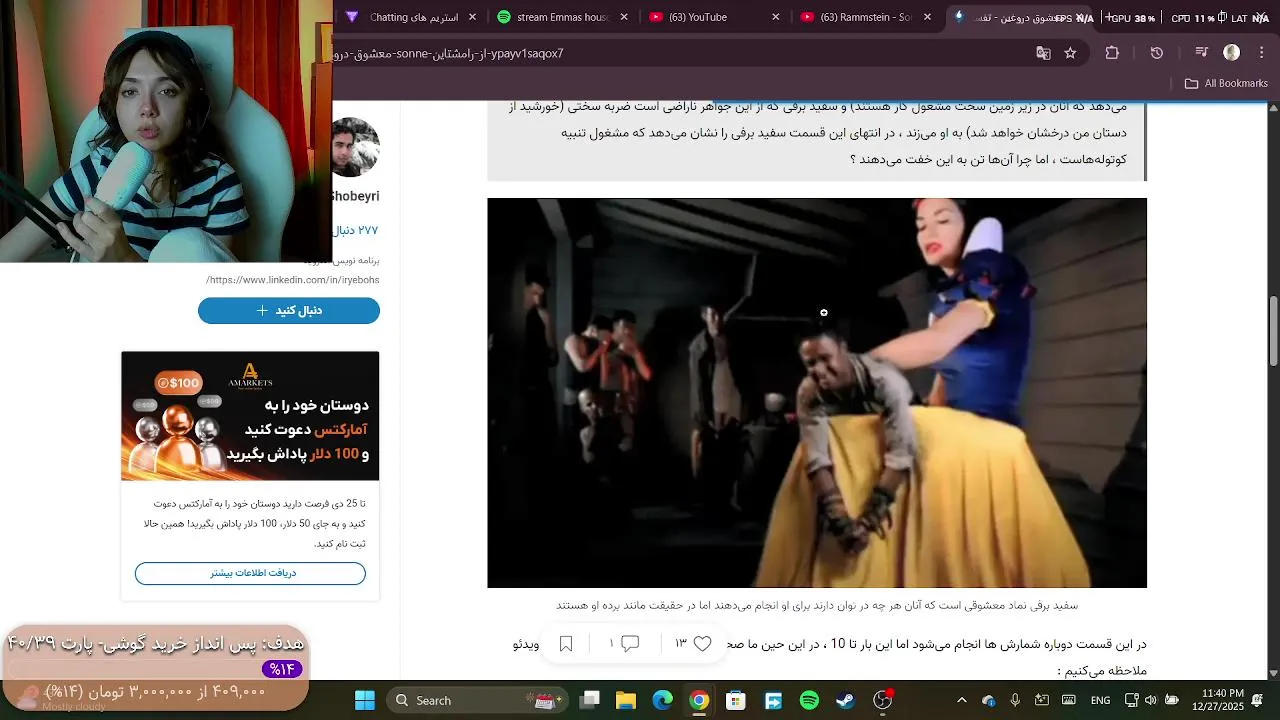
Task: Open Spotify from the taskbar
Action: (810, 700)
